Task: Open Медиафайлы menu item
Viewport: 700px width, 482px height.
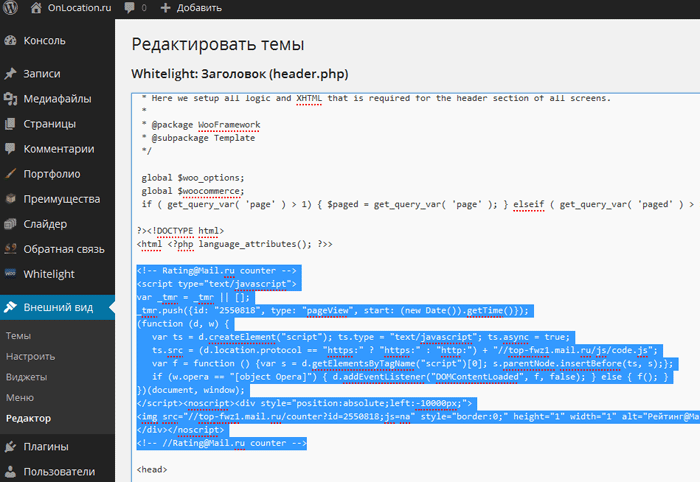Action: coord(58,99)
